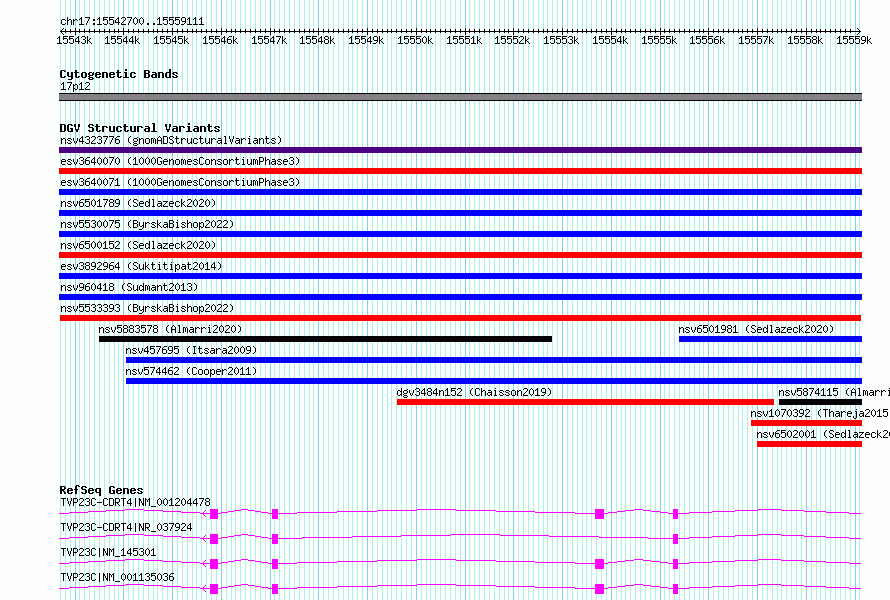This screenshot has width=890, height=600.
Task: Select the esv3640071 blue variant bar
Action: pos(460,192)
